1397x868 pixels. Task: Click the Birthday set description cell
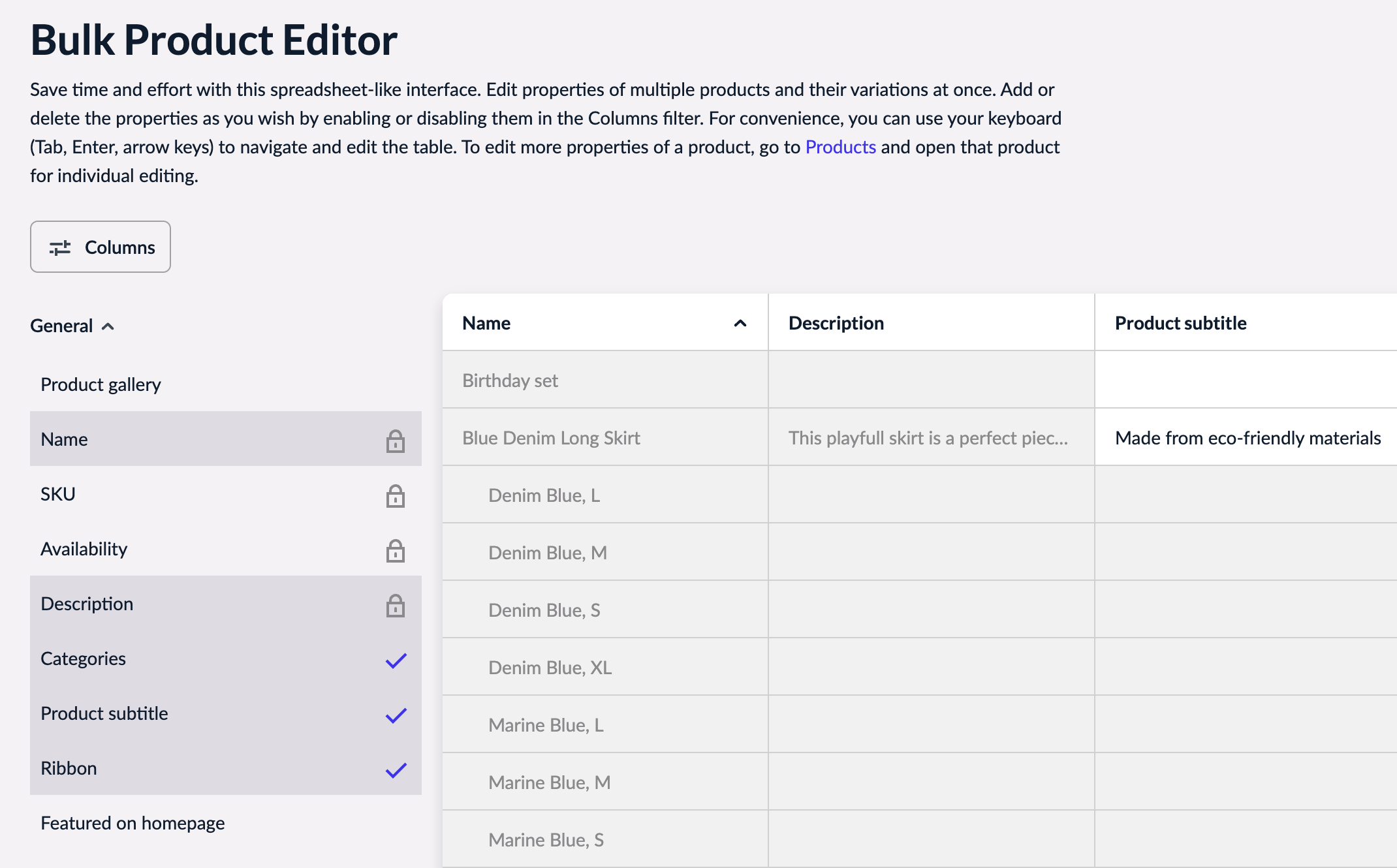pos(932,380)
